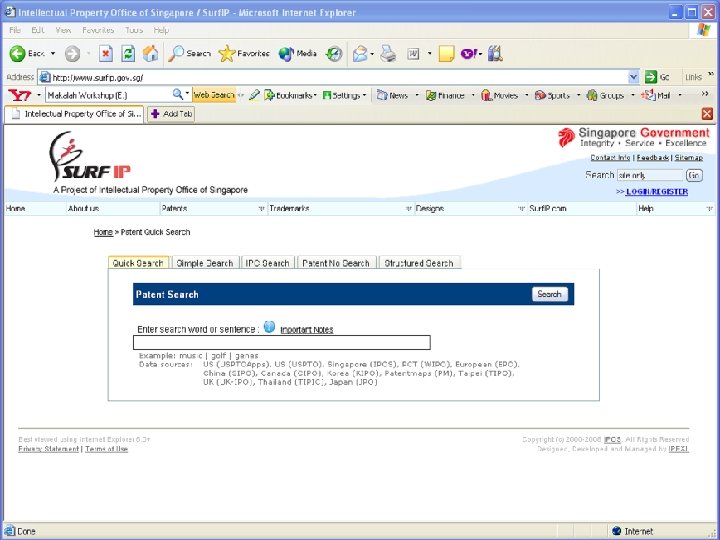This screenshot has height=540, width=720.
Task: Open the Mail icon dropdown arrow
Action: 372,54
